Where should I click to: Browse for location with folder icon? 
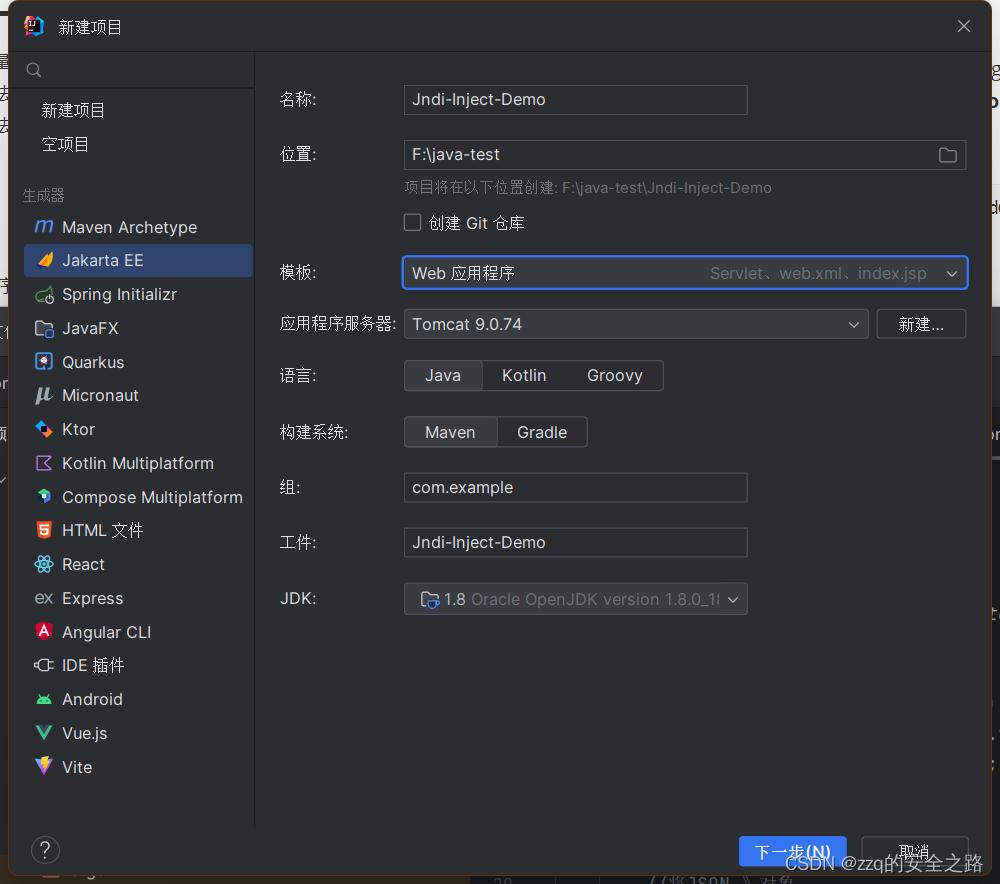coord(948,155)
